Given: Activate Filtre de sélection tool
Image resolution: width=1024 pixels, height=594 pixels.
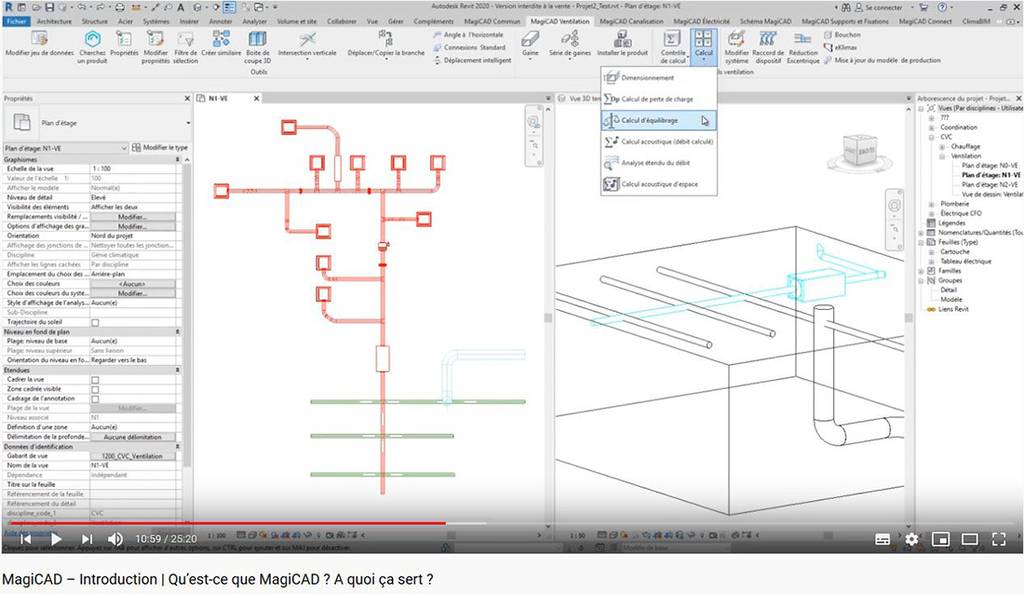Looking at the screenshot, I should point(185,46).
